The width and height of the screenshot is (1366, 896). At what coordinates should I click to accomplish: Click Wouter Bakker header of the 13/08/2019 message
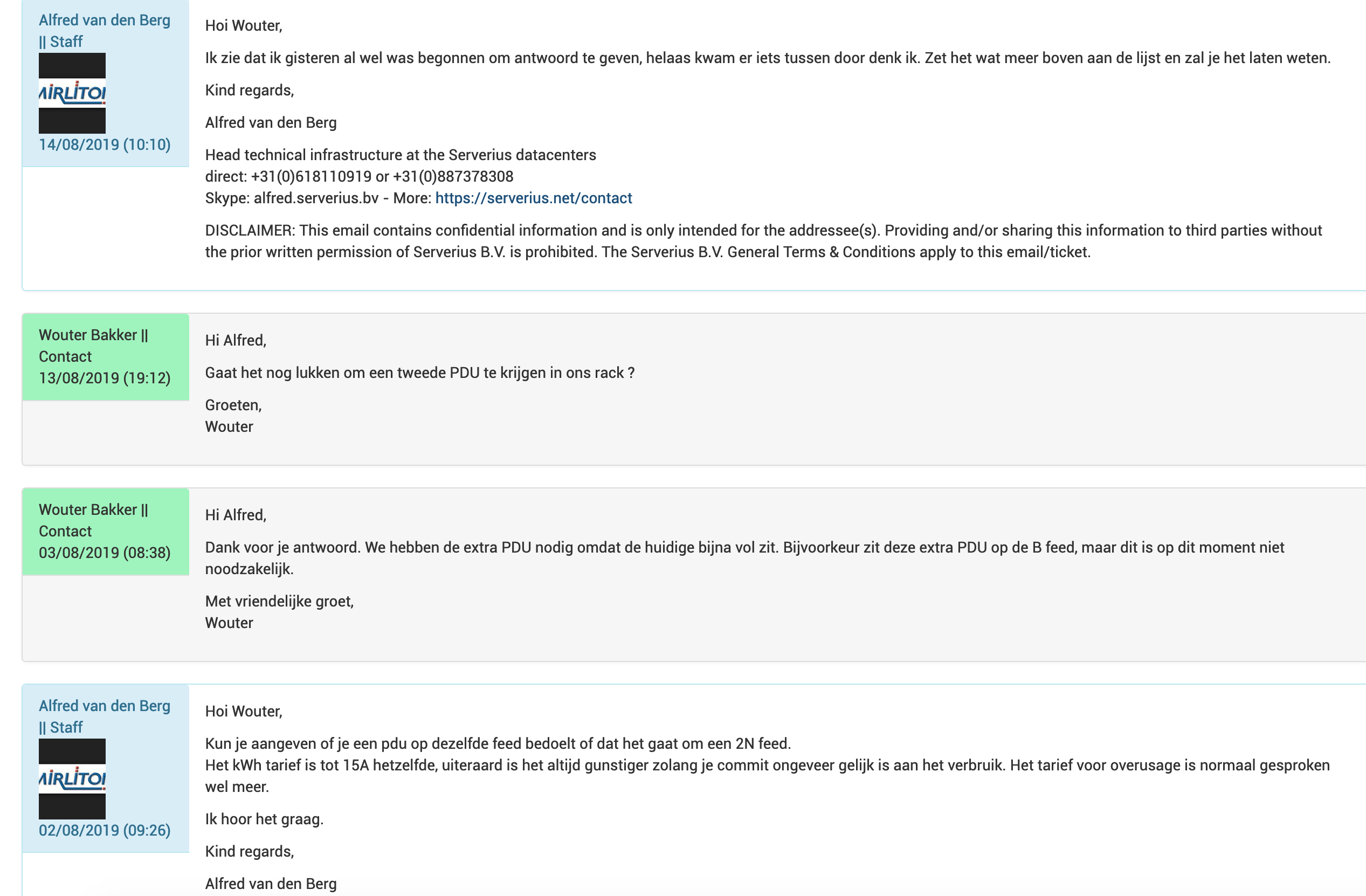(93, 335)
